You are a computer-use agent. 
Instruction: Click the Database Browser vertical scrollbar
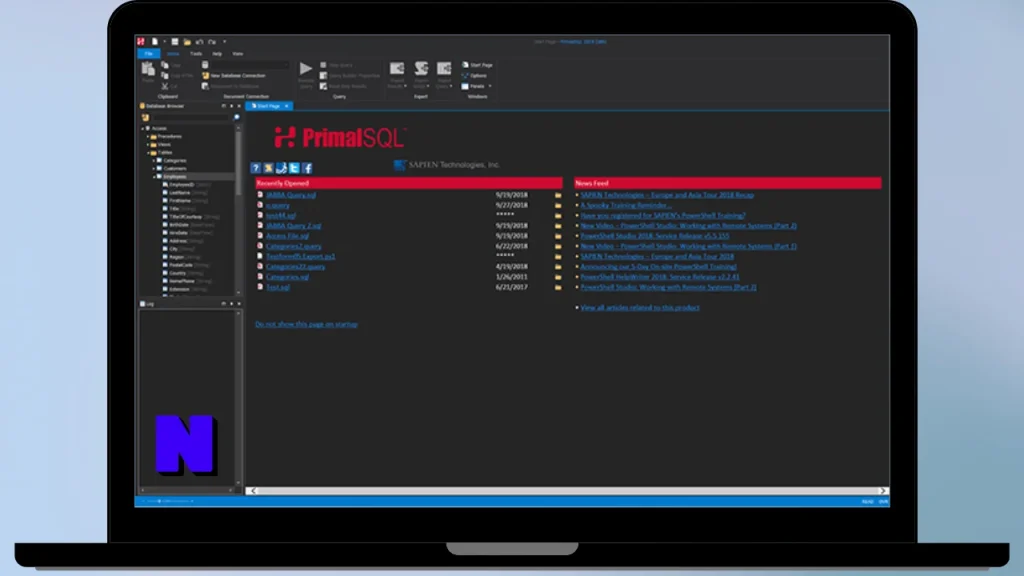click(x=238, y=163)
